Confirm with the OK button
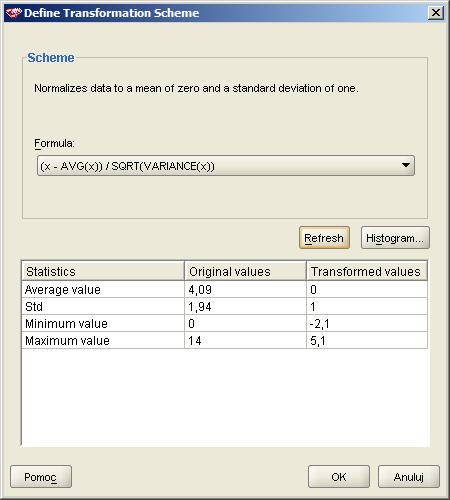This screenshot has width=450, height=500. click(339, 477)
